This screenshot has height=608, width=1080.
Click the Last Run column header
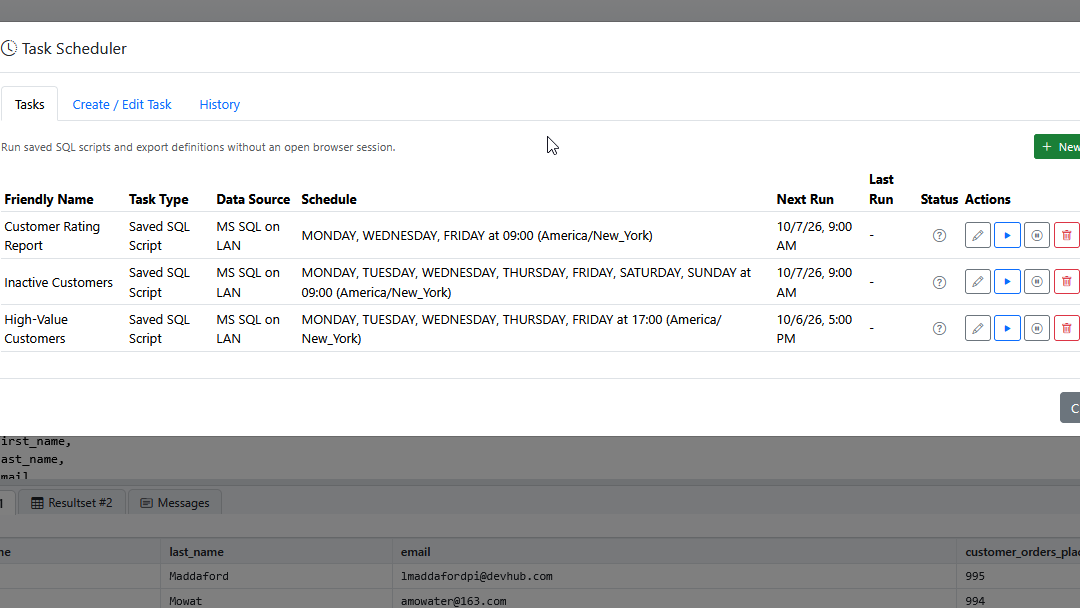pyautogui.click(x=881, y=189)
